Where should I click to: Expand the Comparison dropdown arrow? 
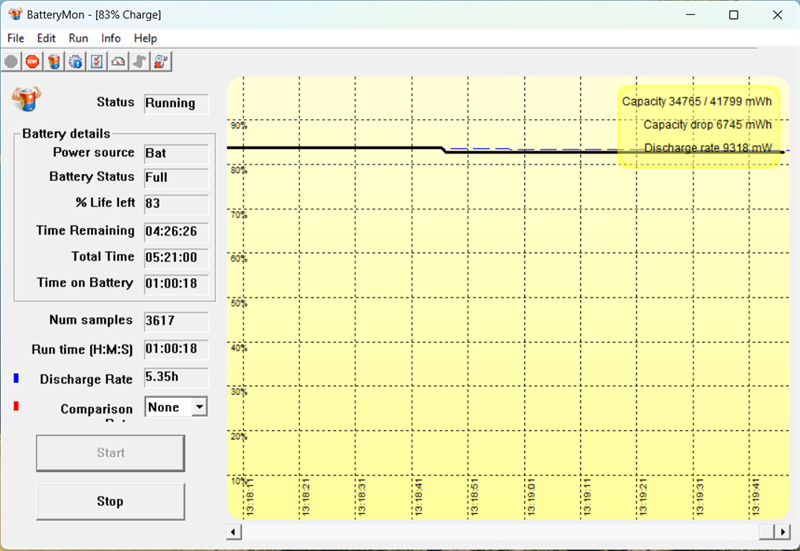click(x=199, y=407)
